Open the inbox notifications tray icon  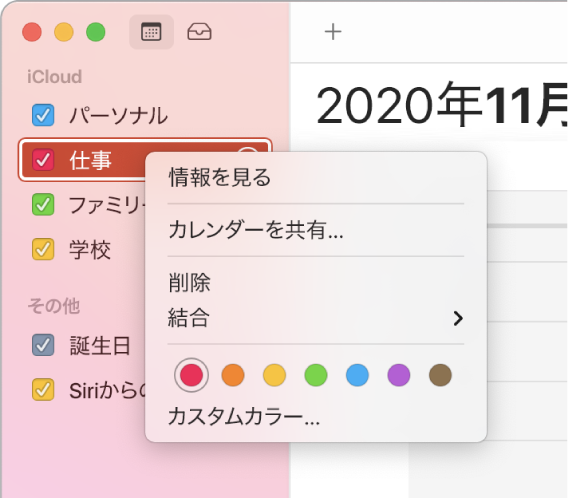point(199,32)
